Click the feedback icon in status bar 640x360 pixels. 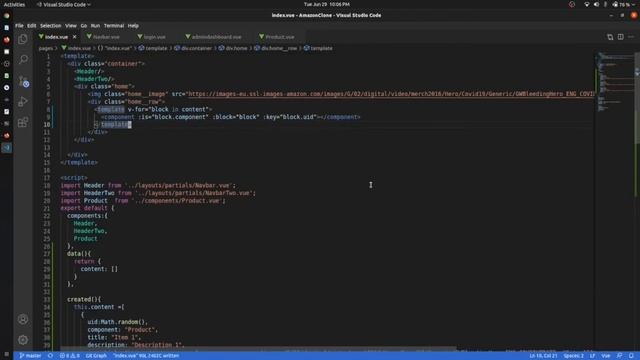pyautogui.click(x=620, y=356)
